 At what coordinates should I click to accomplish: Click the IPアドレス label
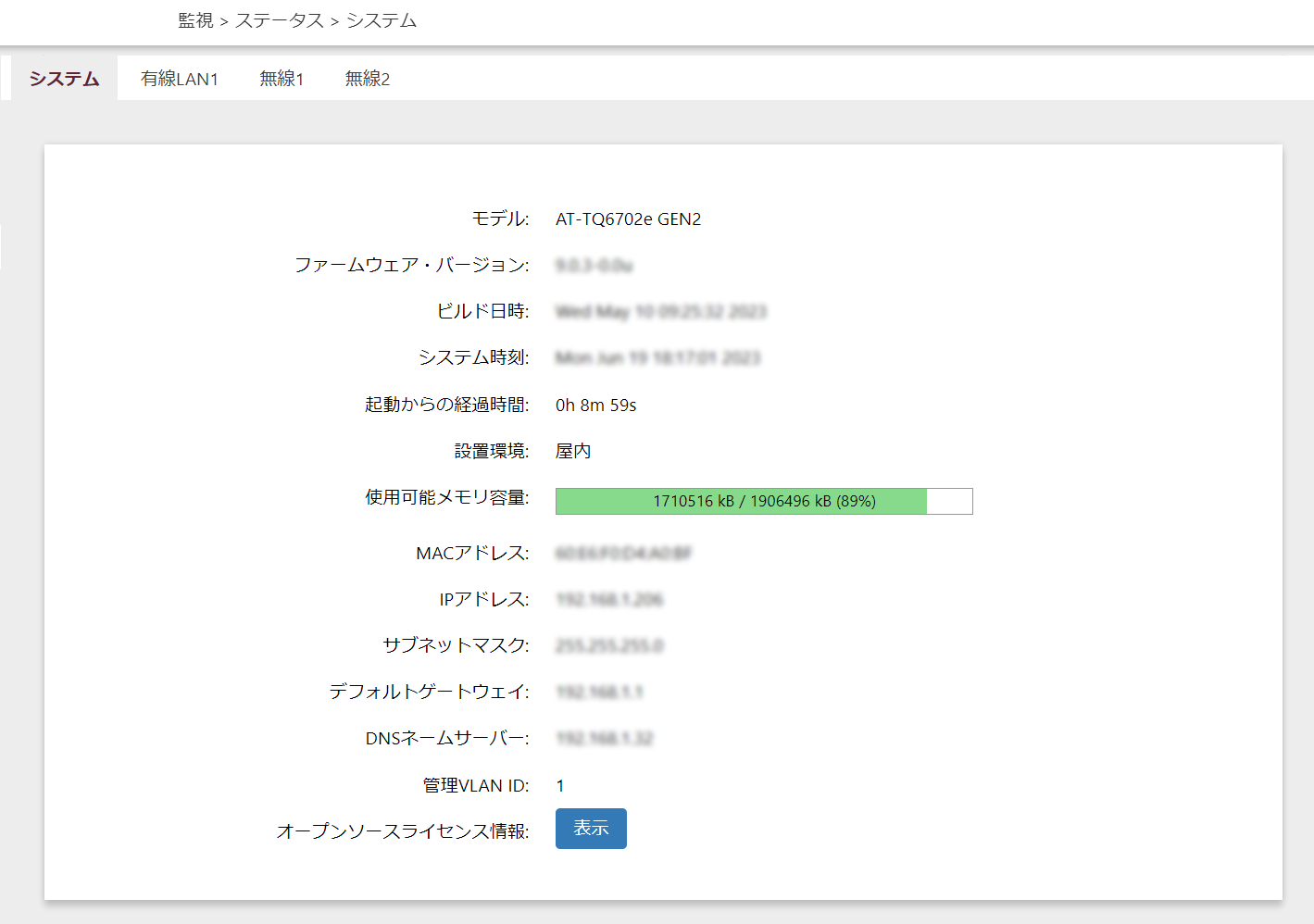(x=483, y=600)
